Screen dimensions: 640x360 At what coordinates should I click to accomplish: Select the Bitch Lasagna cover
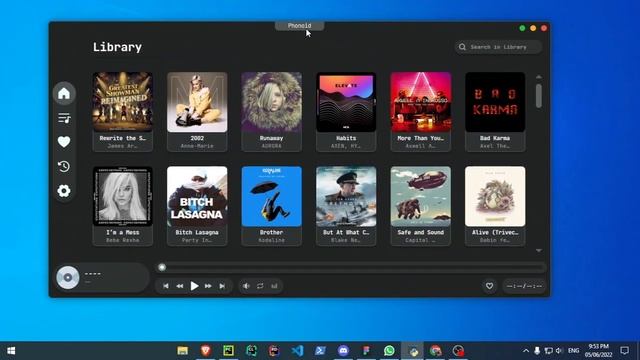tap(197, 196)
